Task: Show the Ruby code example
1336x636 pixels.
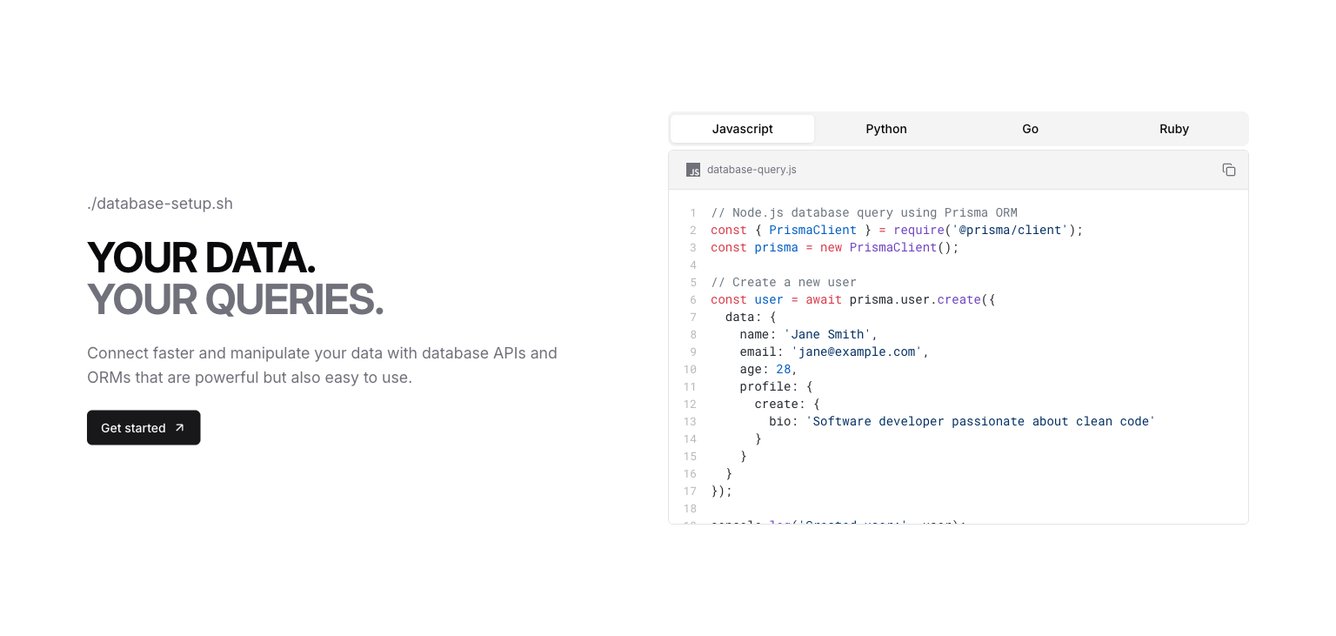Action: (x=1174, y=129)
